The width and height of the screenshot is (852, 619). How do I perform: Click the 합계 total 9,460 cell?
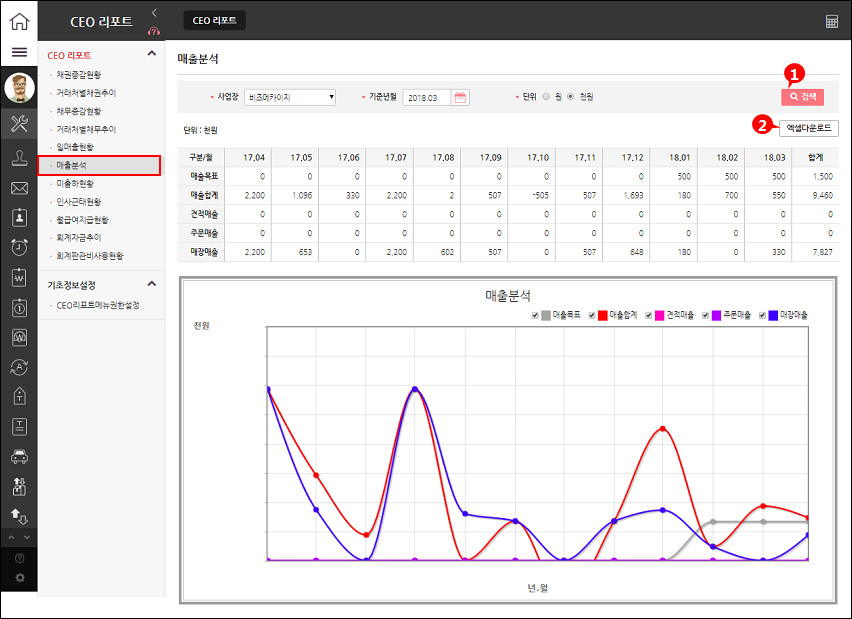pos(815,195)
